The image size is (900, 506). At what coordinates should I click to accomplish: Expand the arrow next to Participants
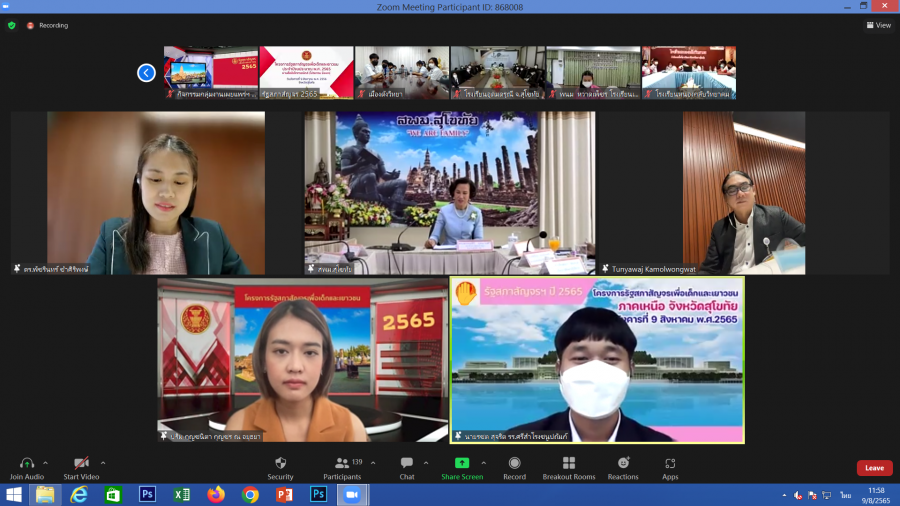click(373, 463)
